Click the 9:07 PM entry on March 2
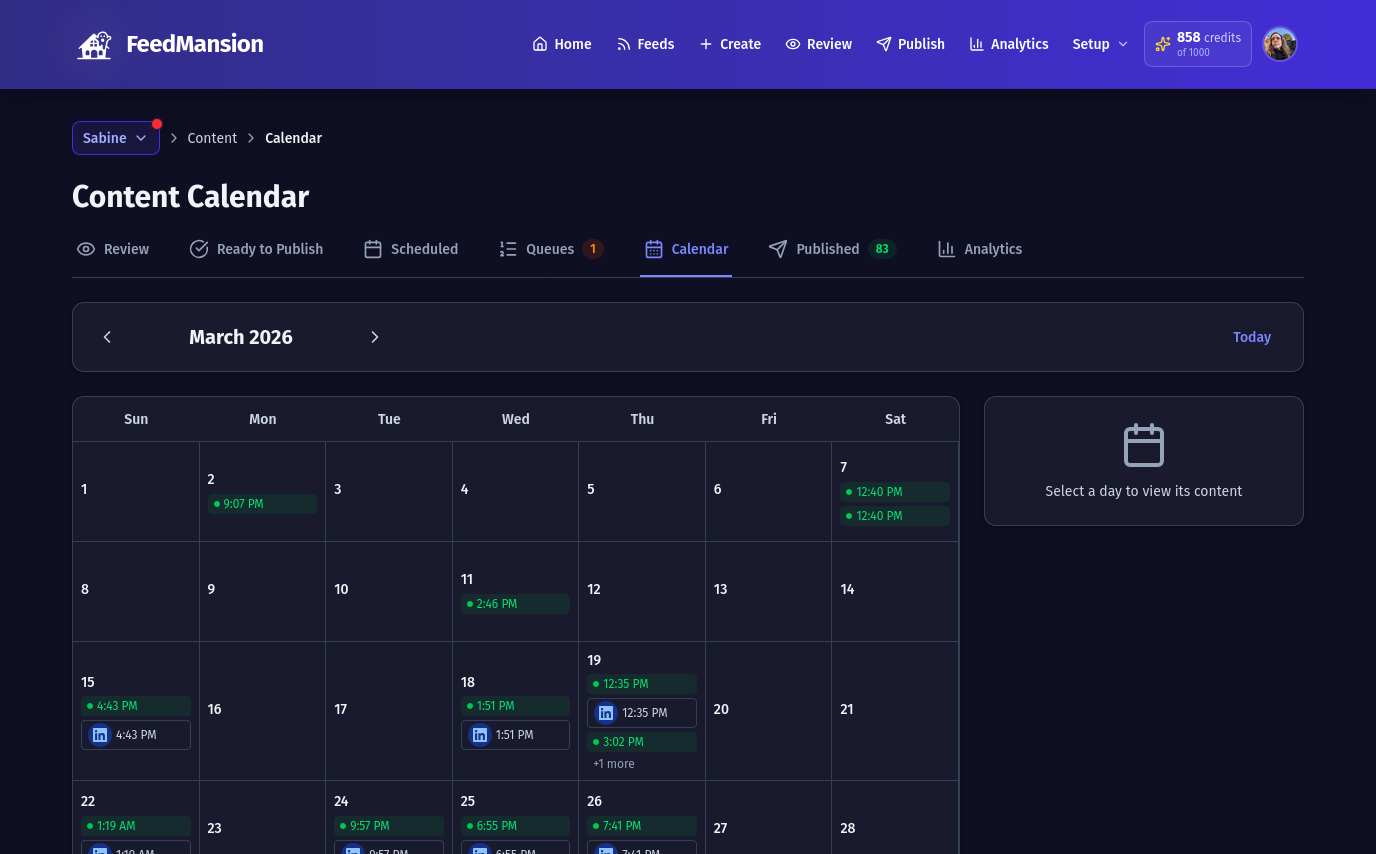The height and width of the screenshot is (854, 1376). [262, 504]
